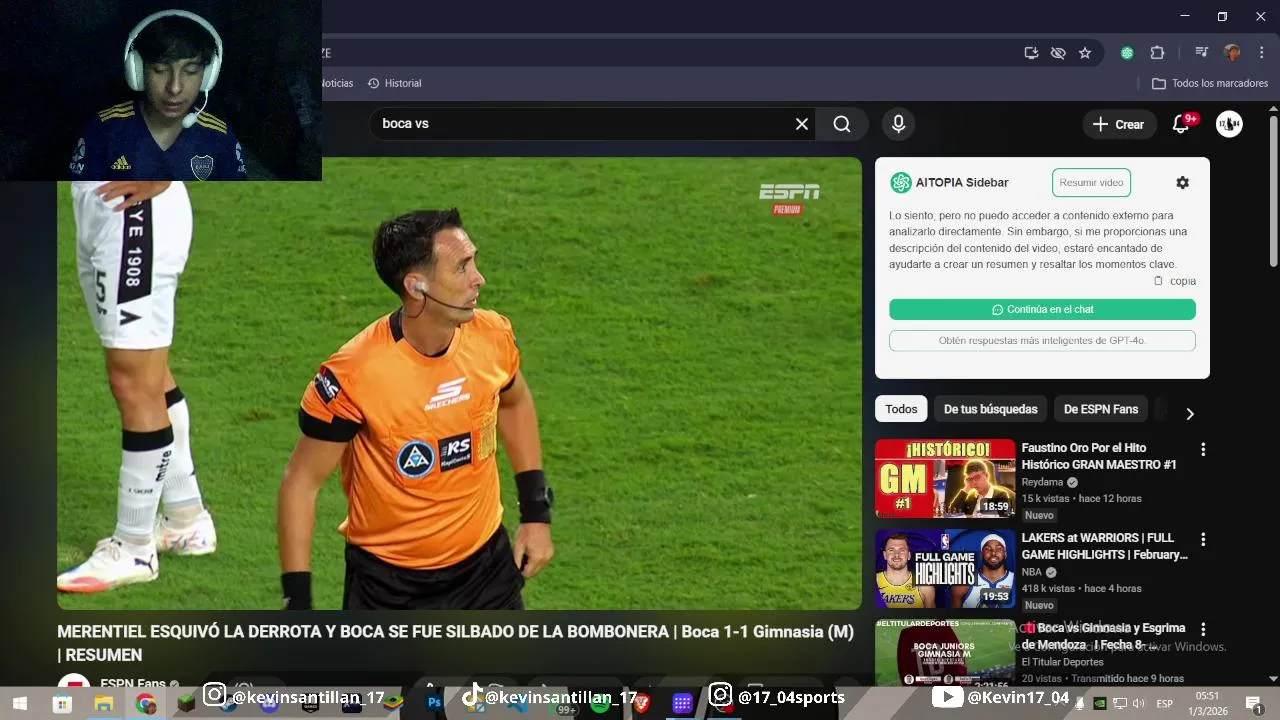
Task: Open the Todos los marcadores folder
Action: (1210, 83)
